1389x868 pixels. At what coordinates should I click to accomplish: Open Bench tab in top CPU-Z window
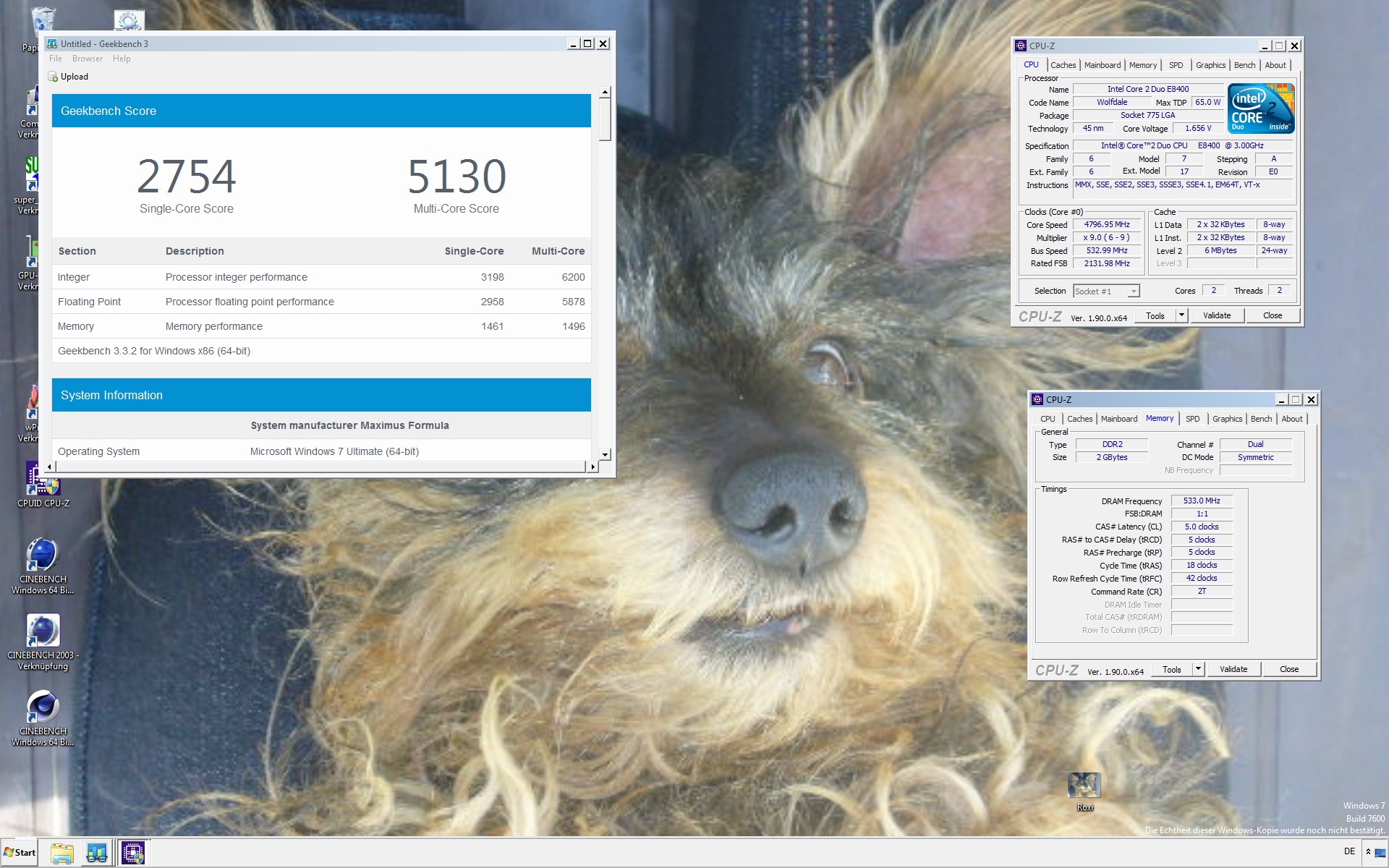1244,65
